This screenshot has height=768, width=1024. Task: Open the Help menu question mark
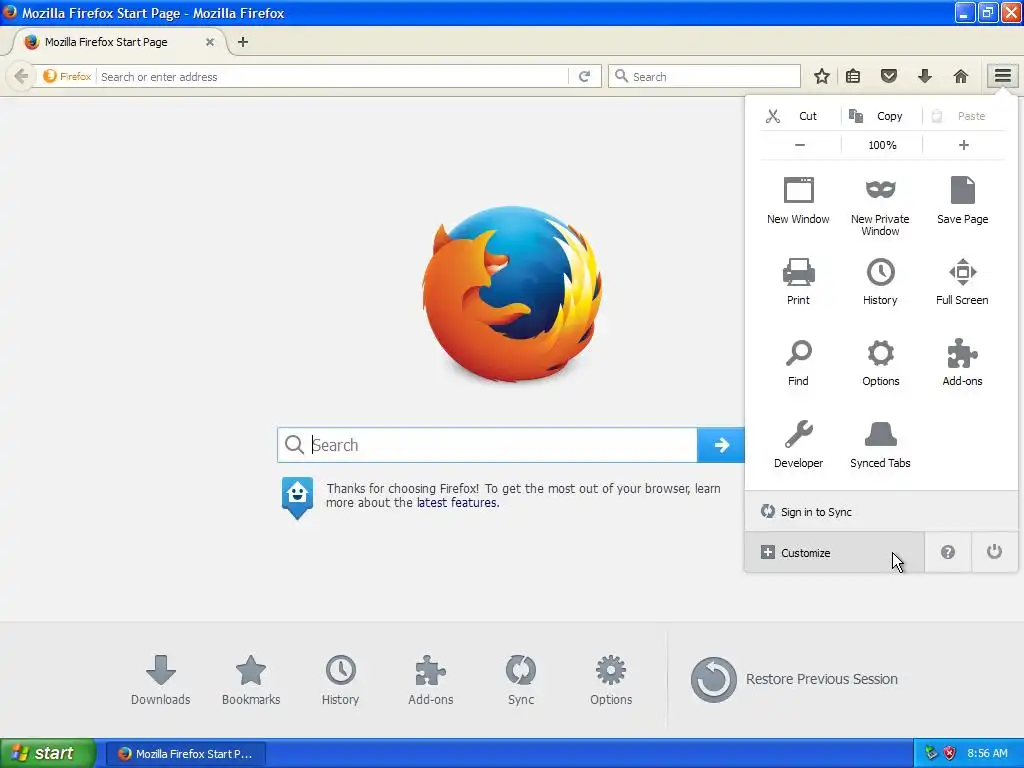(x=948, y=552)
